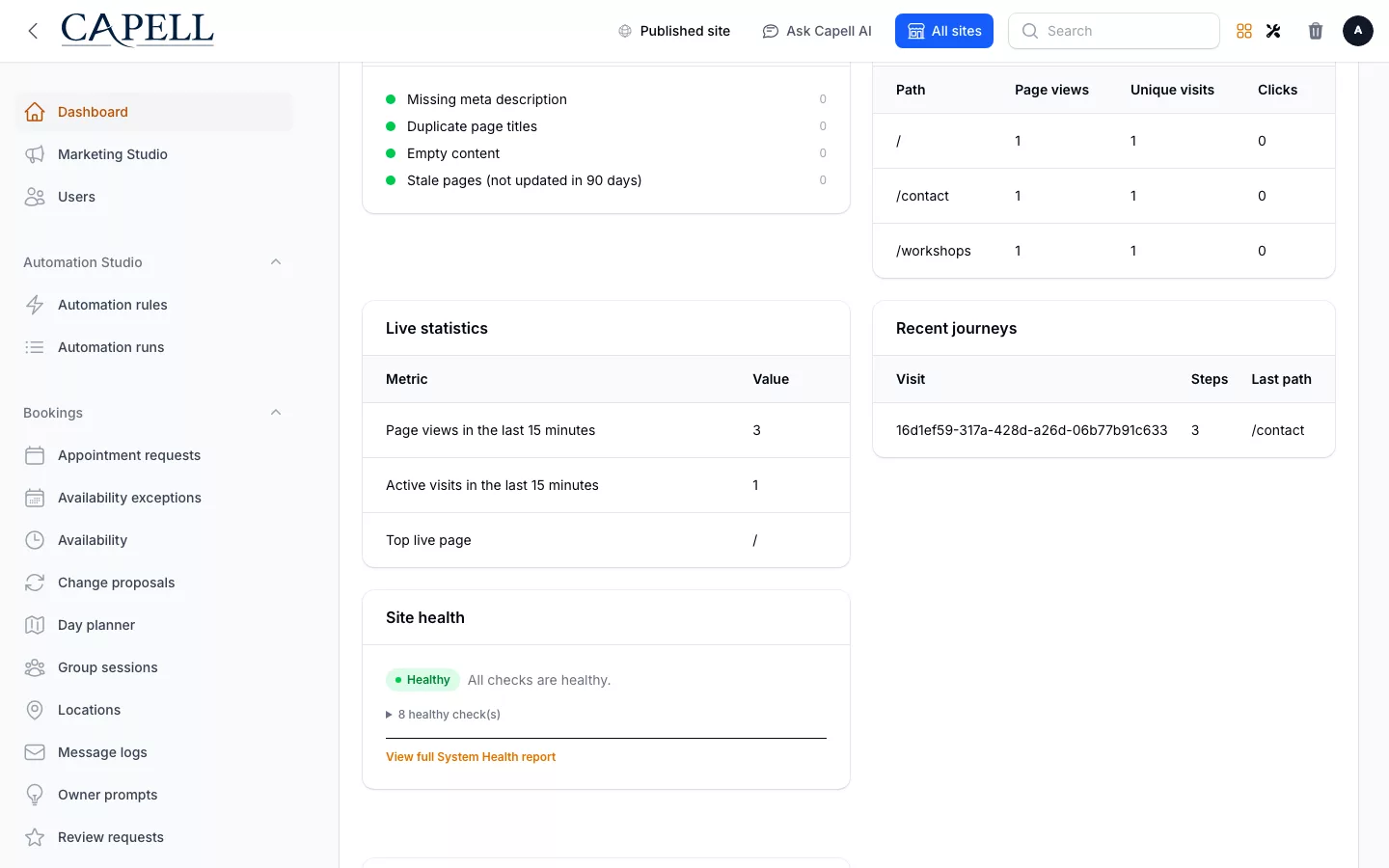Click the /workshops path row

1103,251
